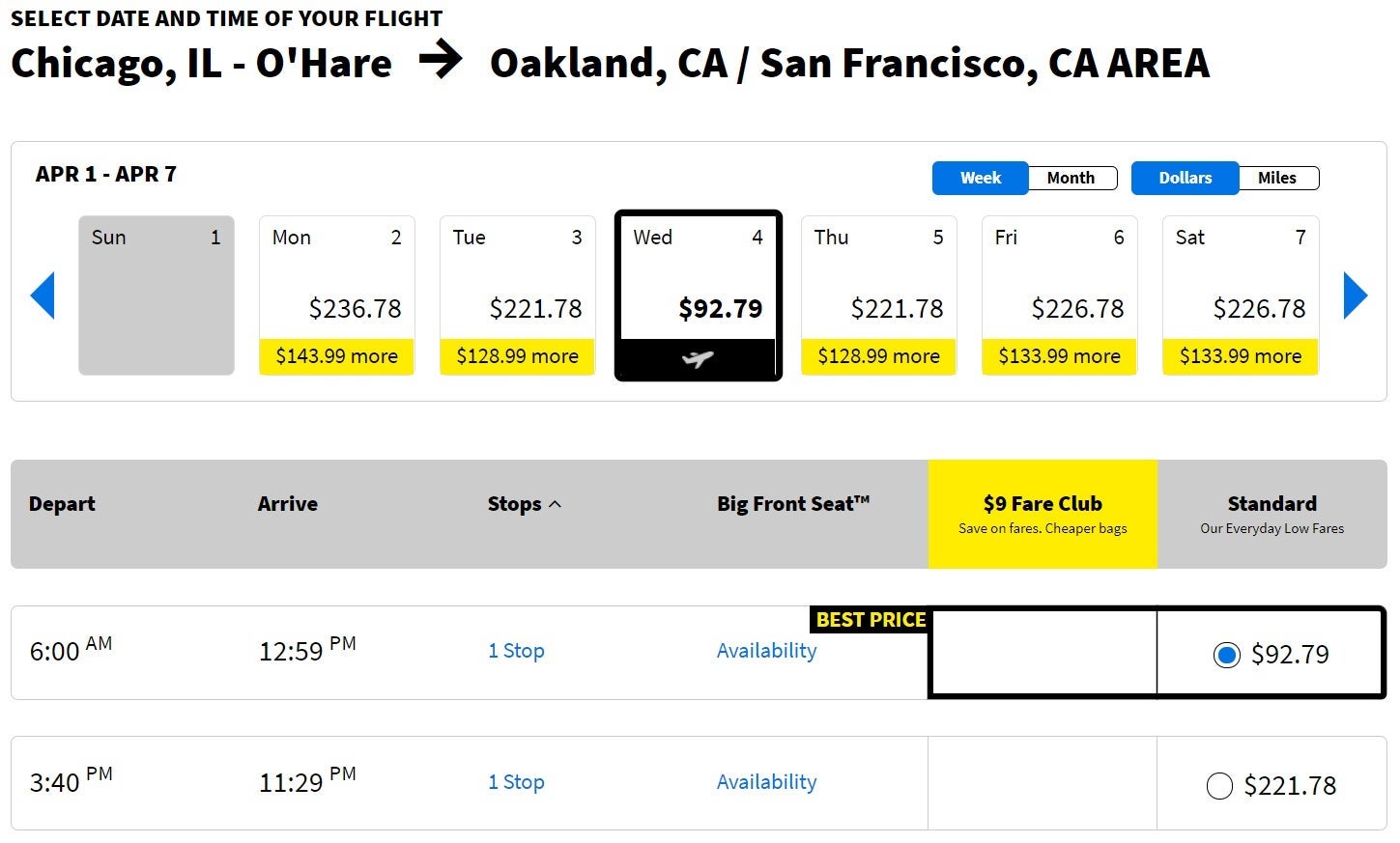The width and height of the screenshot is (1400, 843).
Task: Show fares in Dollars
Action: [1185, 178]
